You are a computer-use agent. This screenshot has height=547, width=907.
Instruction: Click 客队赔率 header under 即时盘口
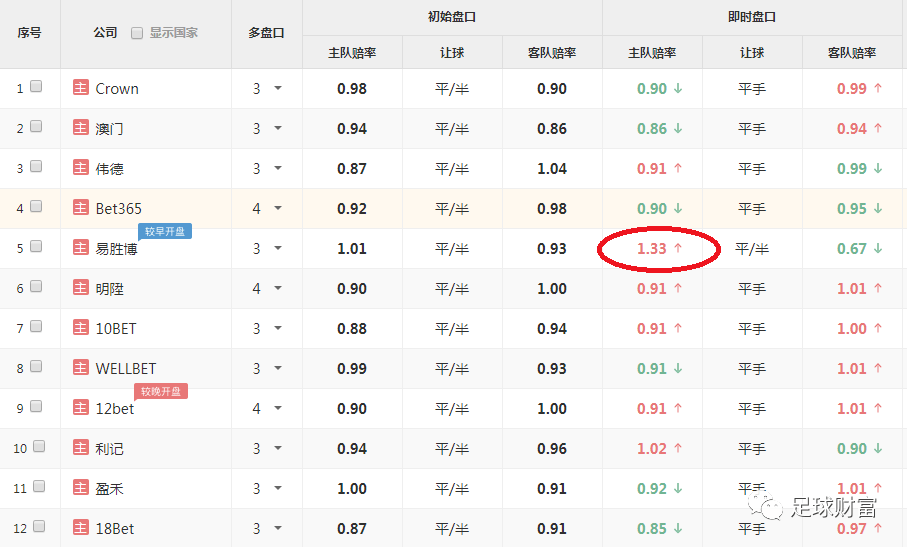pyautogui.click(x=852, y=53)
